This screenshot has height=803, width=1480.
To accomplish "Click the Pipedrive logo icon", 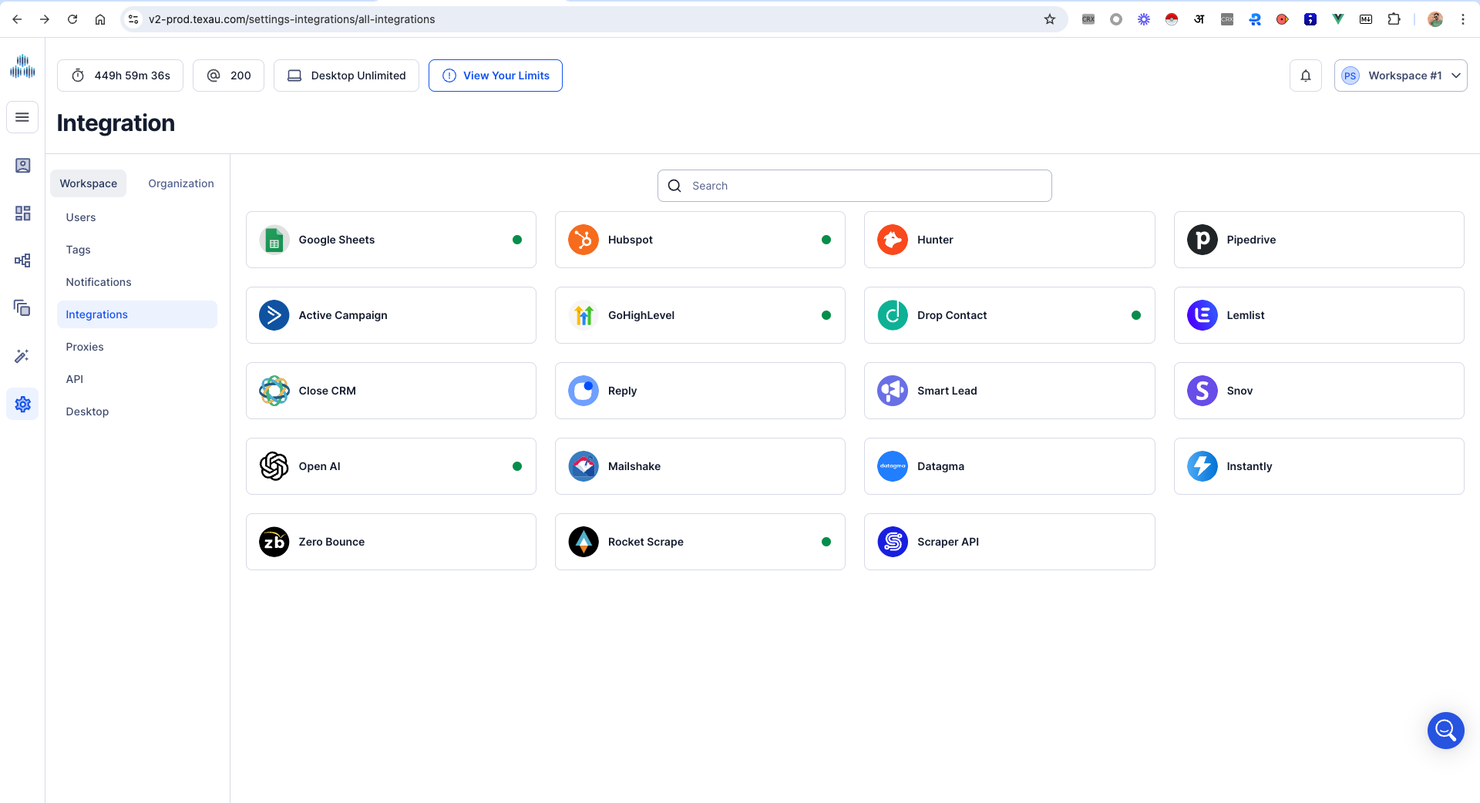I will point(1202,240).
